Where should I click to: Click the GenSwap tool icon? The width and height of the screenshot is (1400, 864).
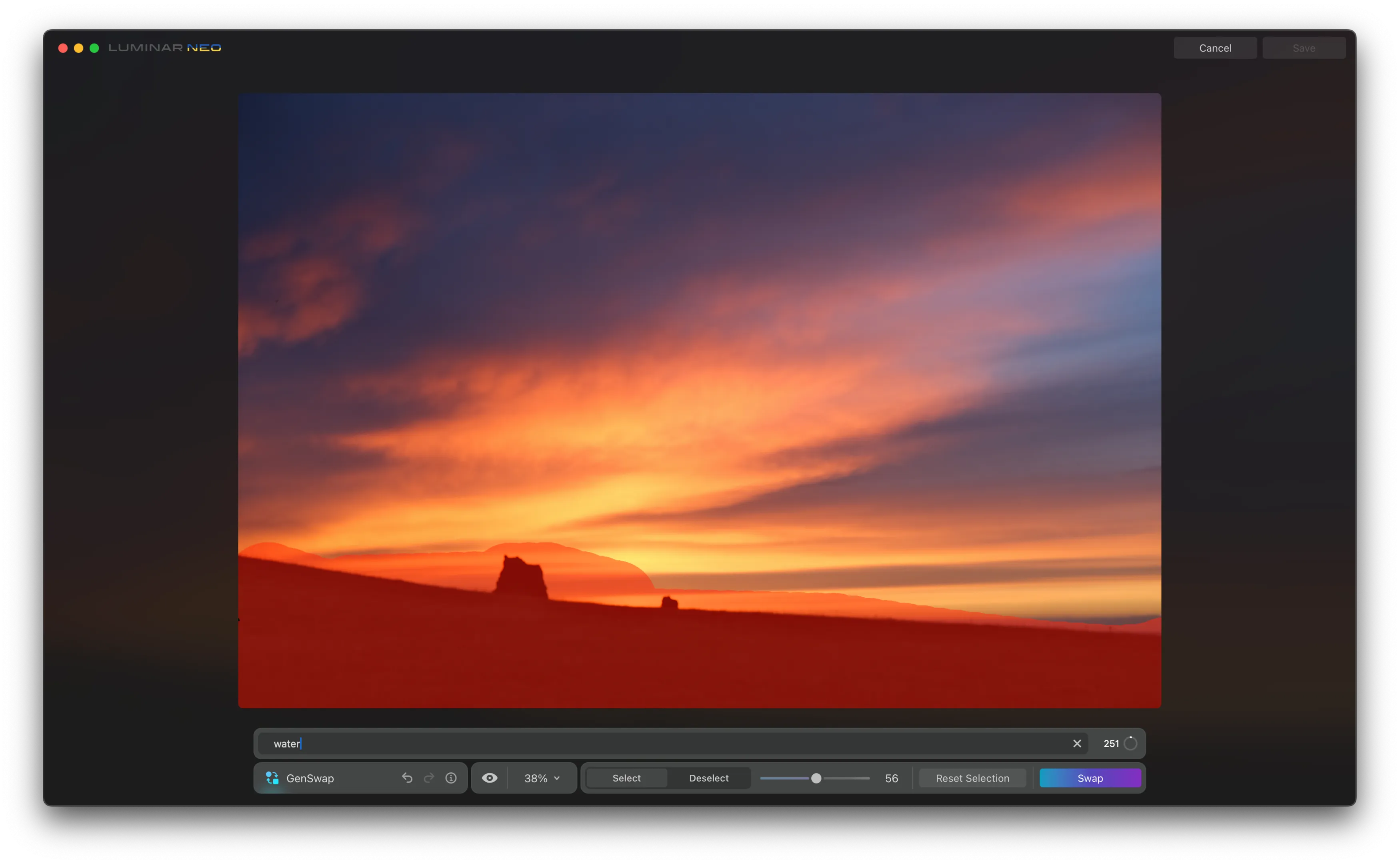coord(272,778)
